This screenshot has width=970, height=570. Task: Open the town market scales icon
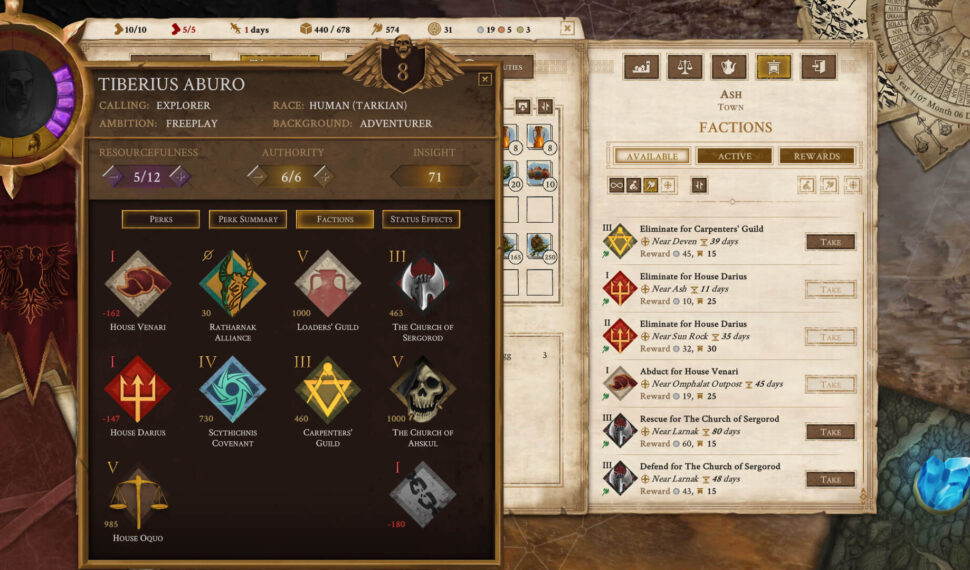[x=684, y=67]
